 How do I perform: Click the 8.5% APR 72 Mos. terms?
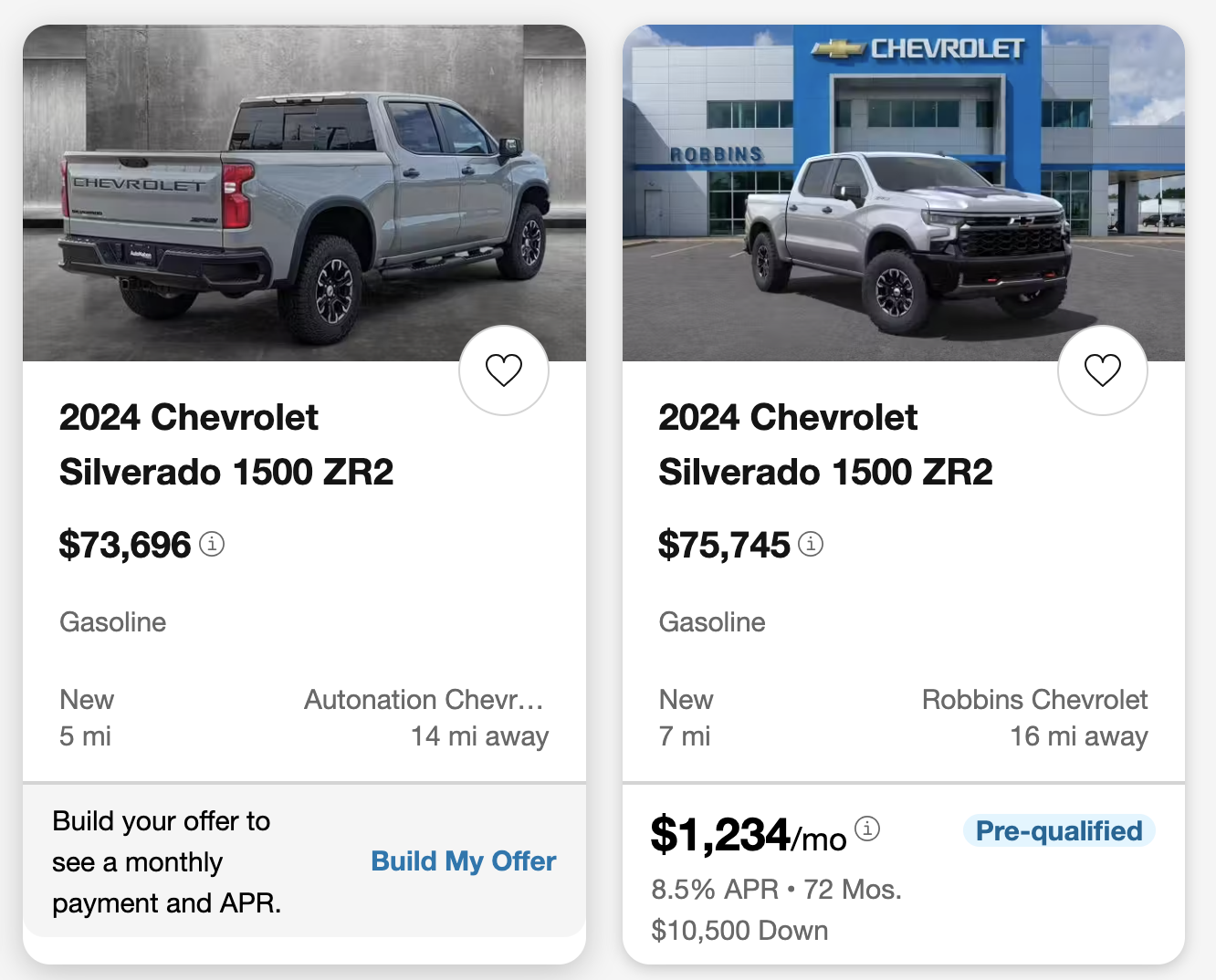(x=776, y=889)
